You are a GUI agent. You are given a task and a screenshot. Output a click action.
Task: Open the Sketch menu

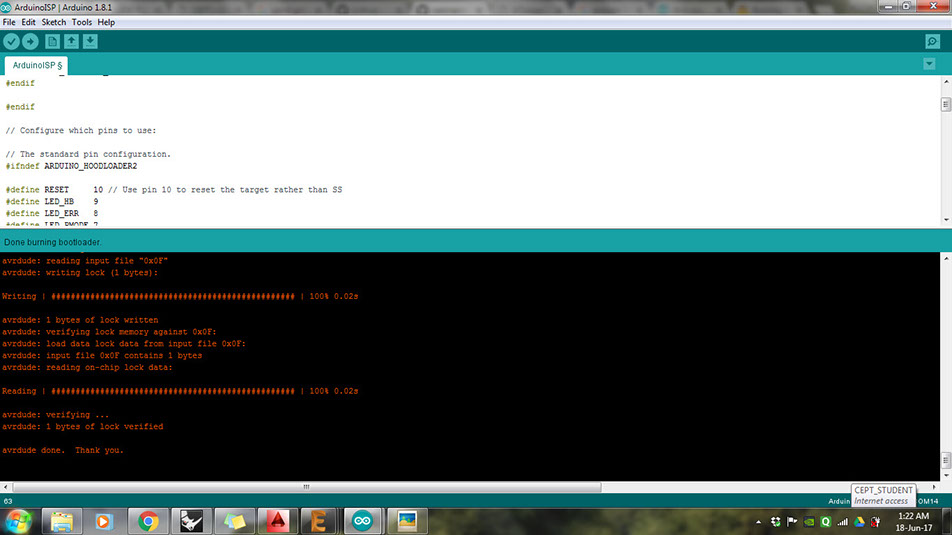(53, 22)
